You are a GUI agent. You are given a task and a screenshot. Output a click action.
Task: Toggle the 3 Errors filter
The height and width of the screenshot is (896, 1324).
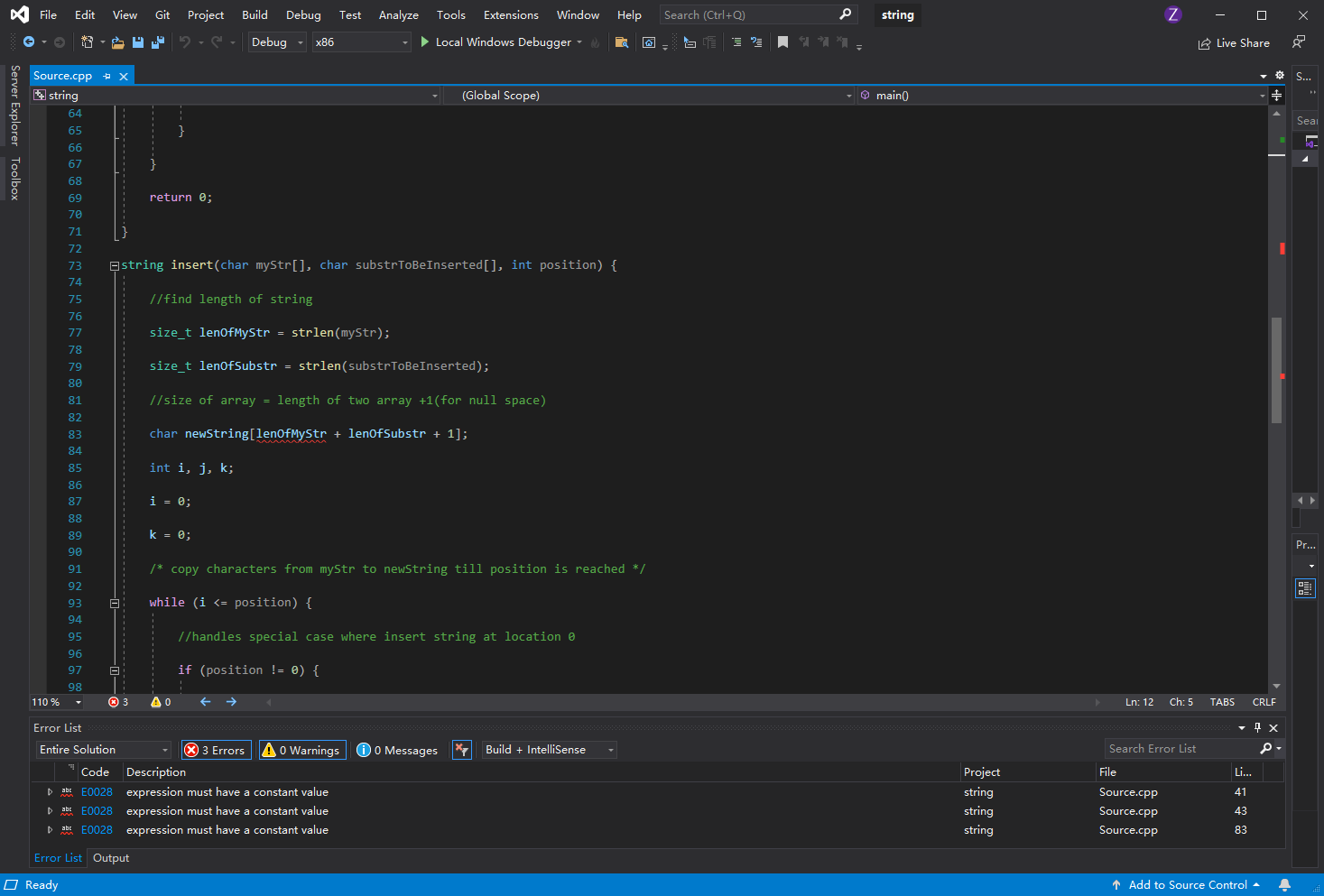[217, 750]
